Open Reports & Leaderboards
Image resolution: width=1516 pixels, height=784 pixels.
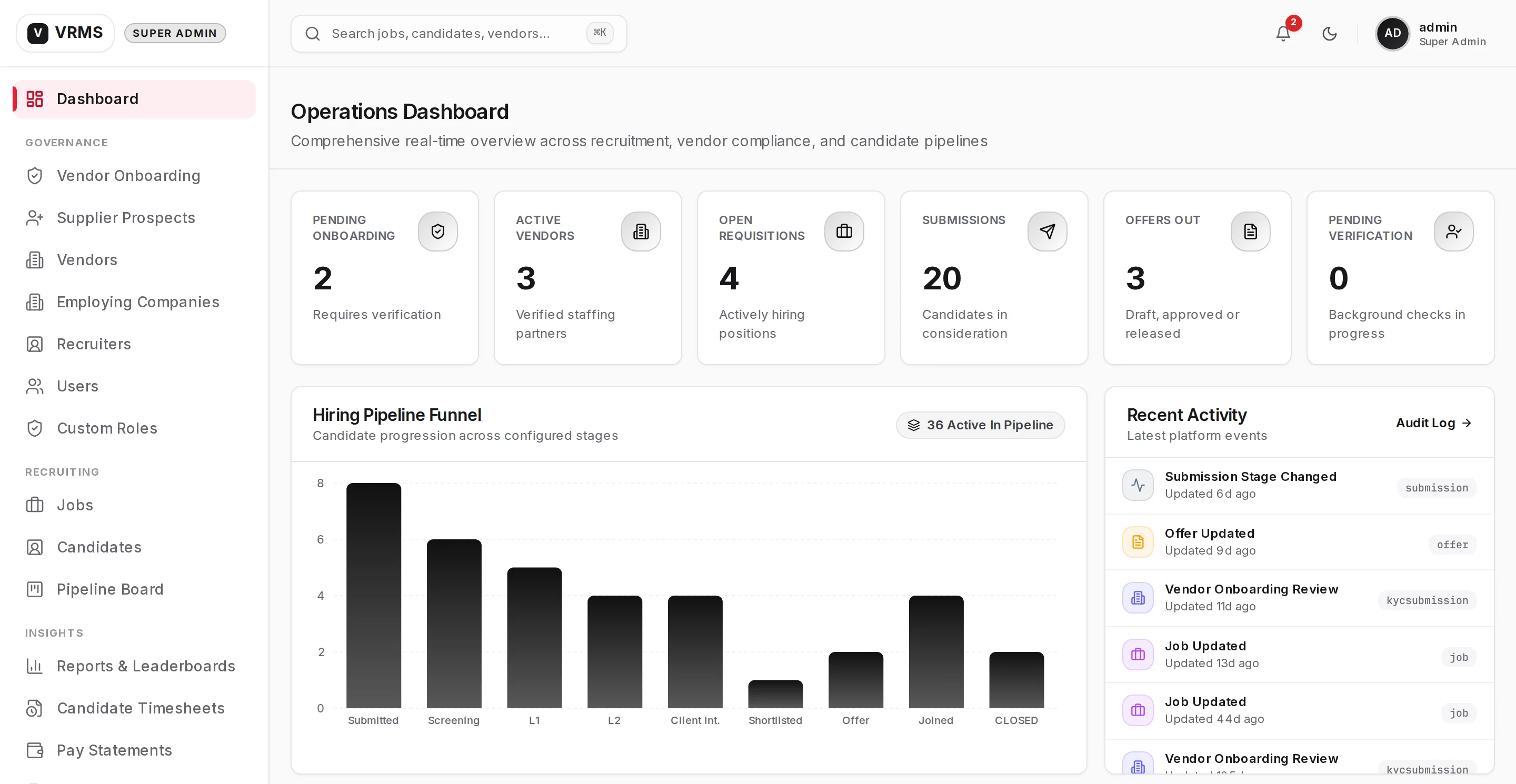134,666
